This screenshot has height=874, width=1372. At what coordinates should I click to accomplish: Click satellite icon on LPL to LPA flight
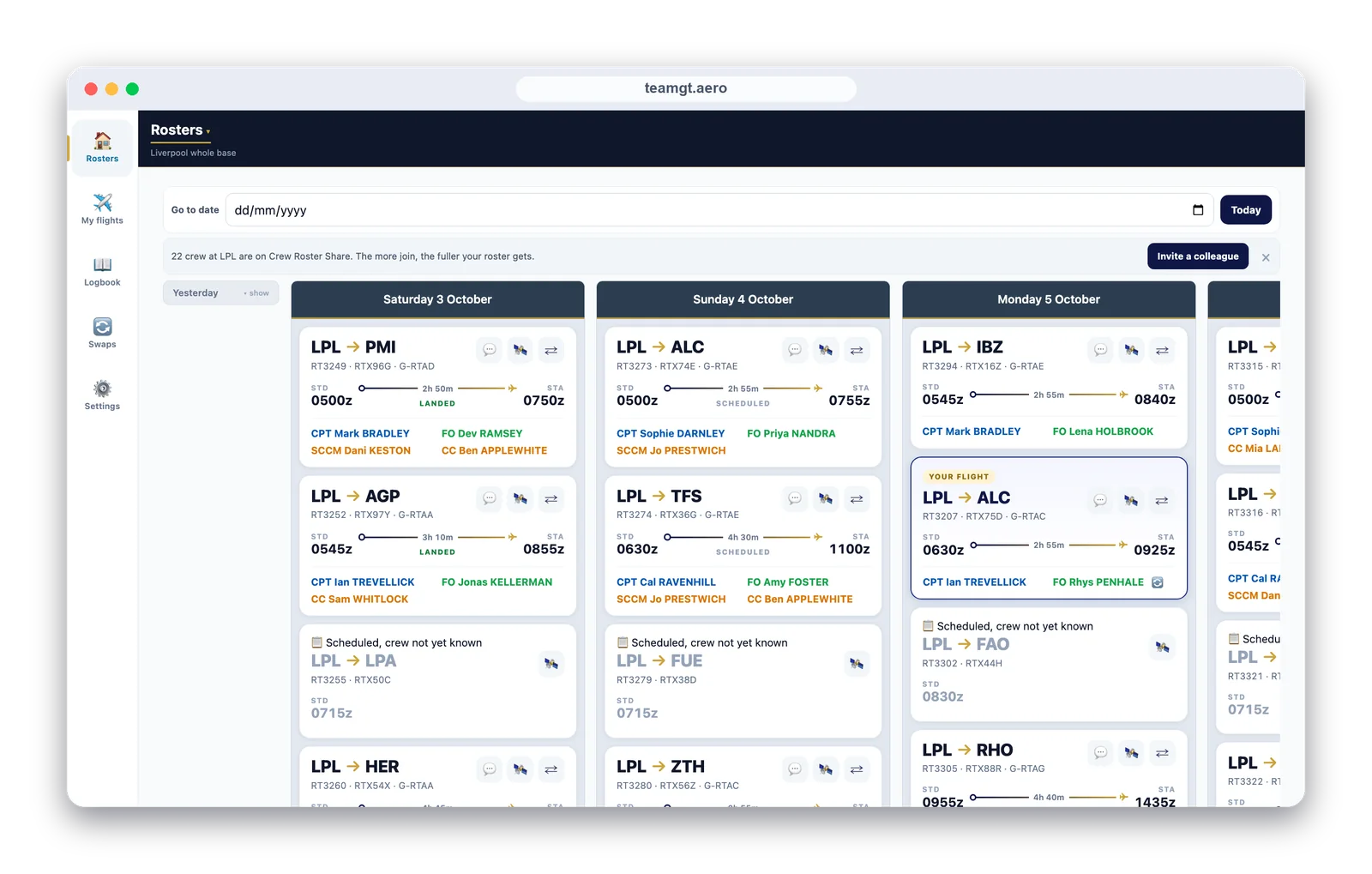tap(551, 663)
